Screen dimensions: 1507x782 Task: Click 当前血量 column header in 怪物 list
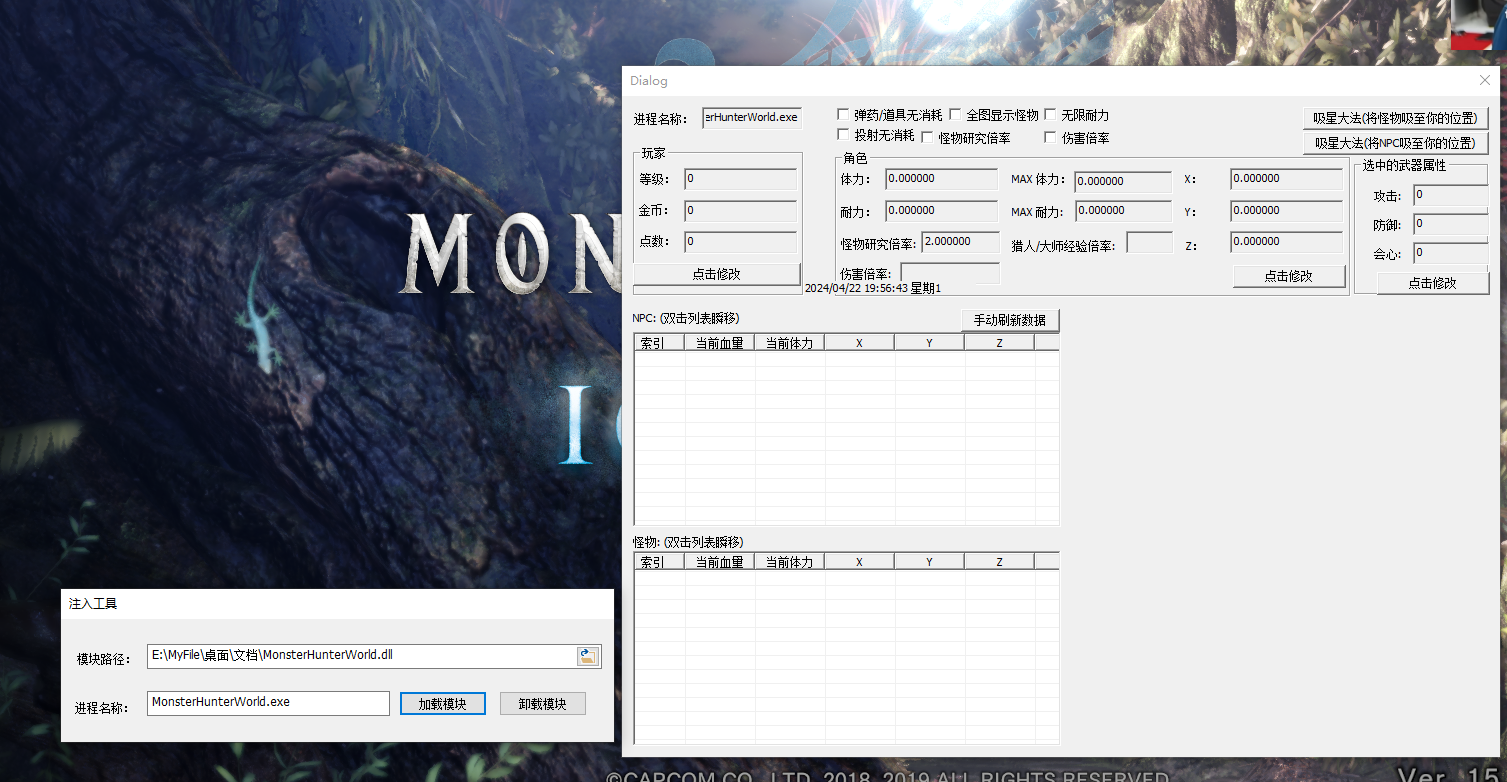tap(720, 561)
